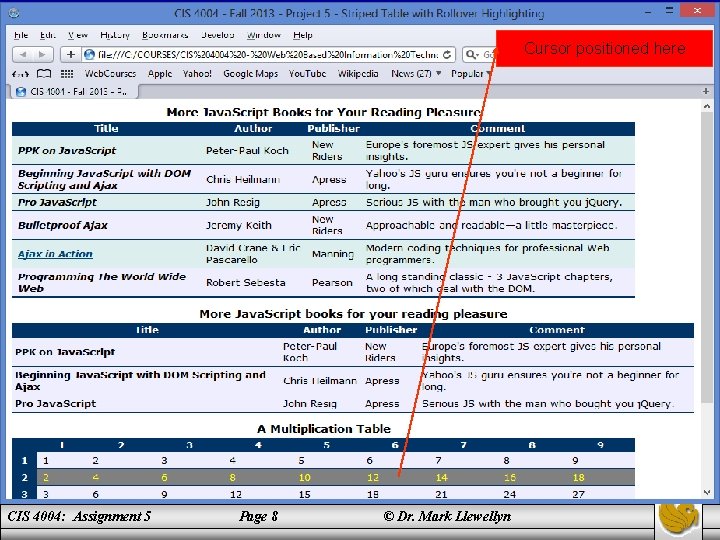The image size is (720, 540).
Task: Open the History menu
Action: [115, 35]
